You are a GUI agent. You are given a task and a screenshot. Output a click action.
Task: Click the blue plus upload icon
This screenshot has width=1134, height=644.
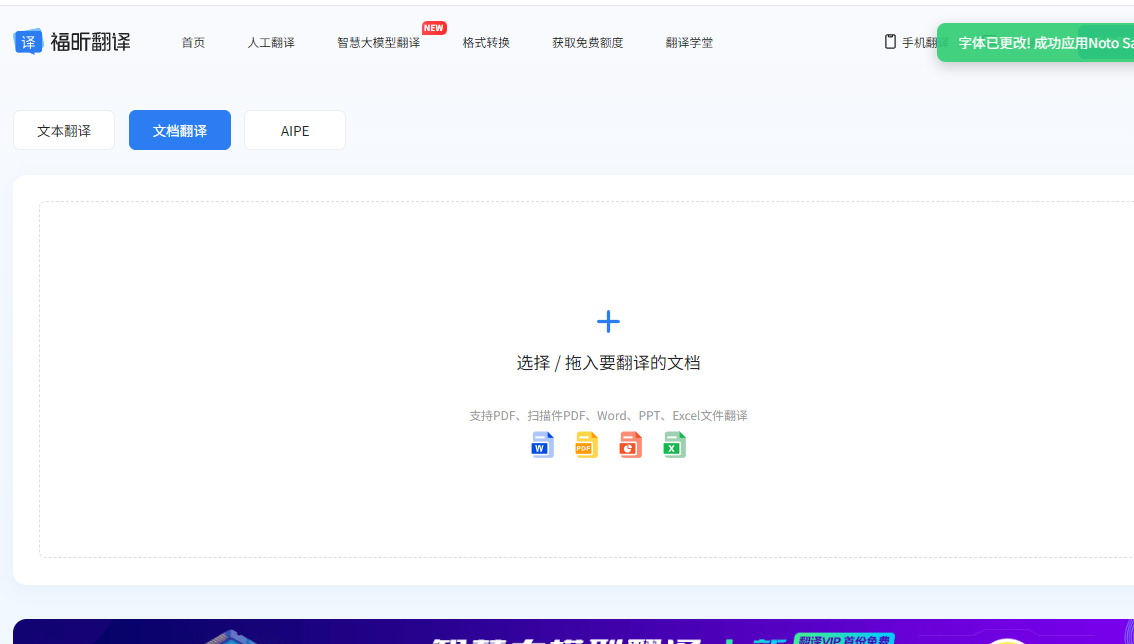[x=608, y=321]
